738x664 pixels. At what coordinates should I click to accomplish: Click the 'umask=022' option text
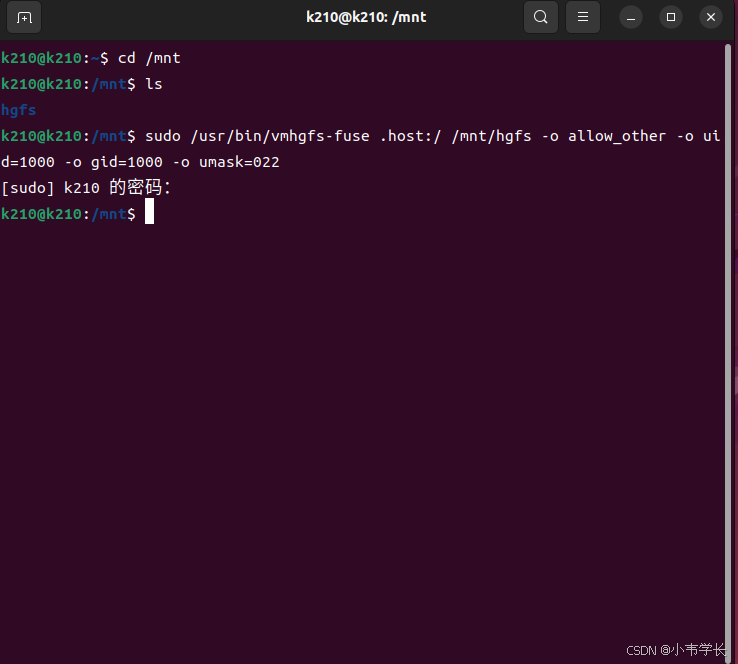point(239,162)
